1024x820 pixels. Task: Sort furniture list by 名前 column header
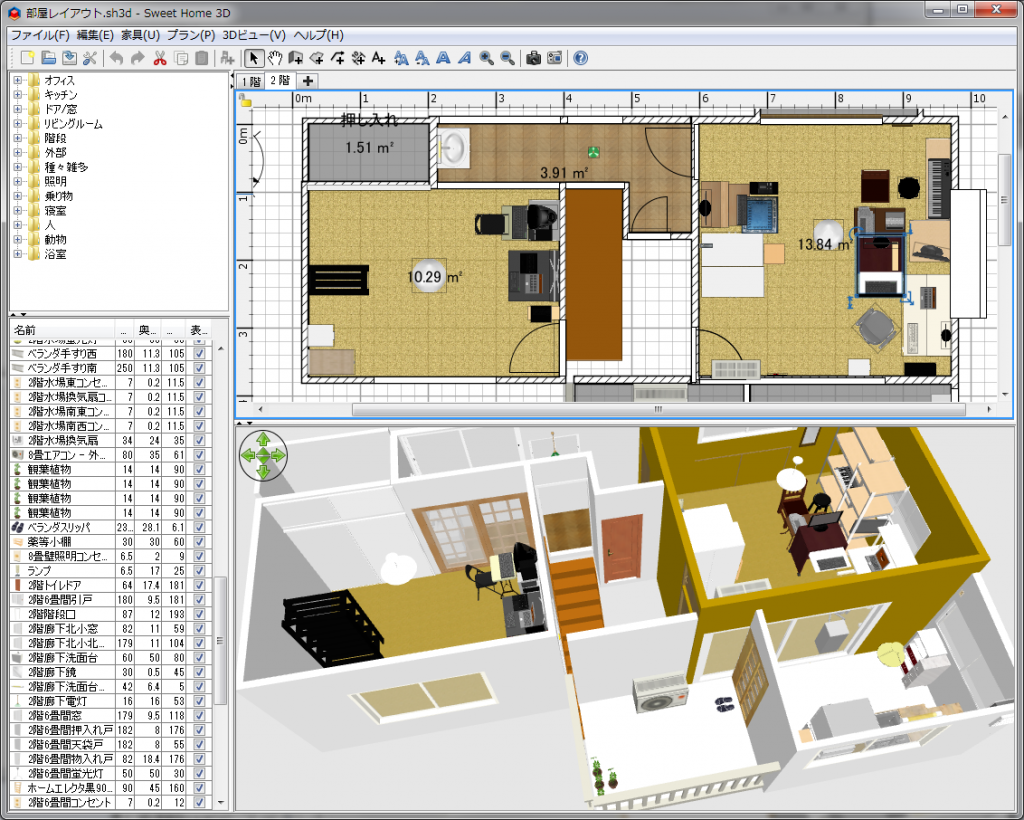(x=60, y=329)
